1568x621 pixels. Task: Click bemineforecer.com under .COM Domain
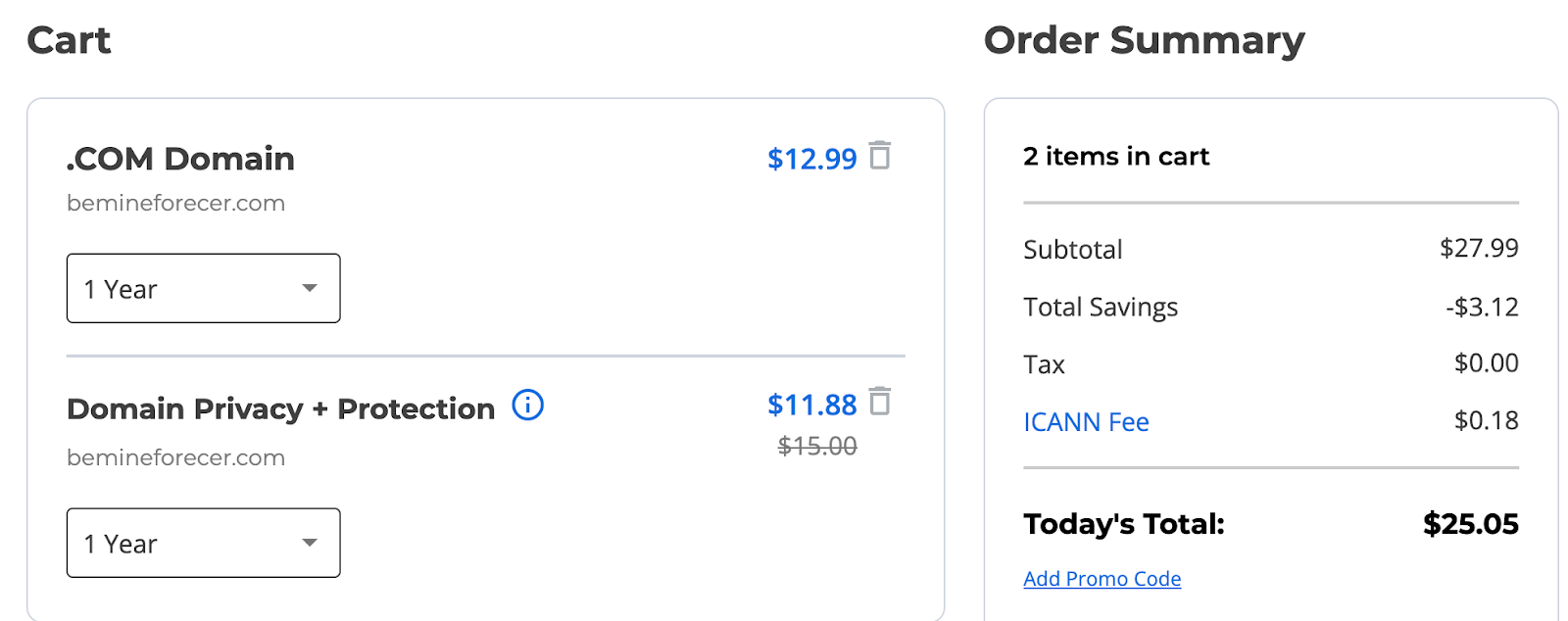(175, 204)
